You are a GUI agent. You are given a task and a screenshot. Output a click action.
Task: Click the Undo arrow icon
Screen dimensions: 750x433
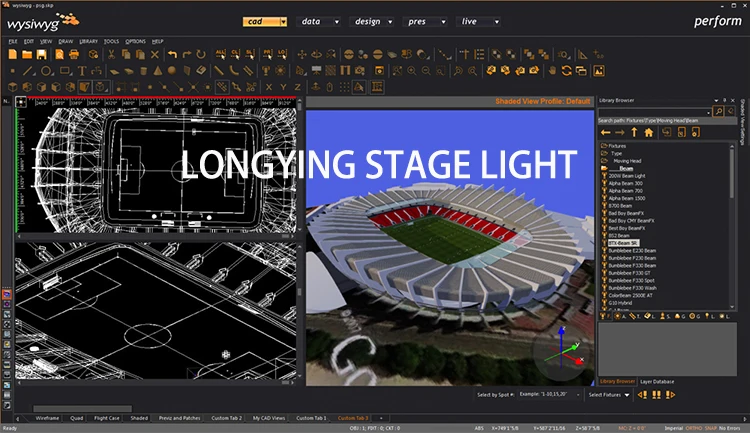click(x=172, y=55)
